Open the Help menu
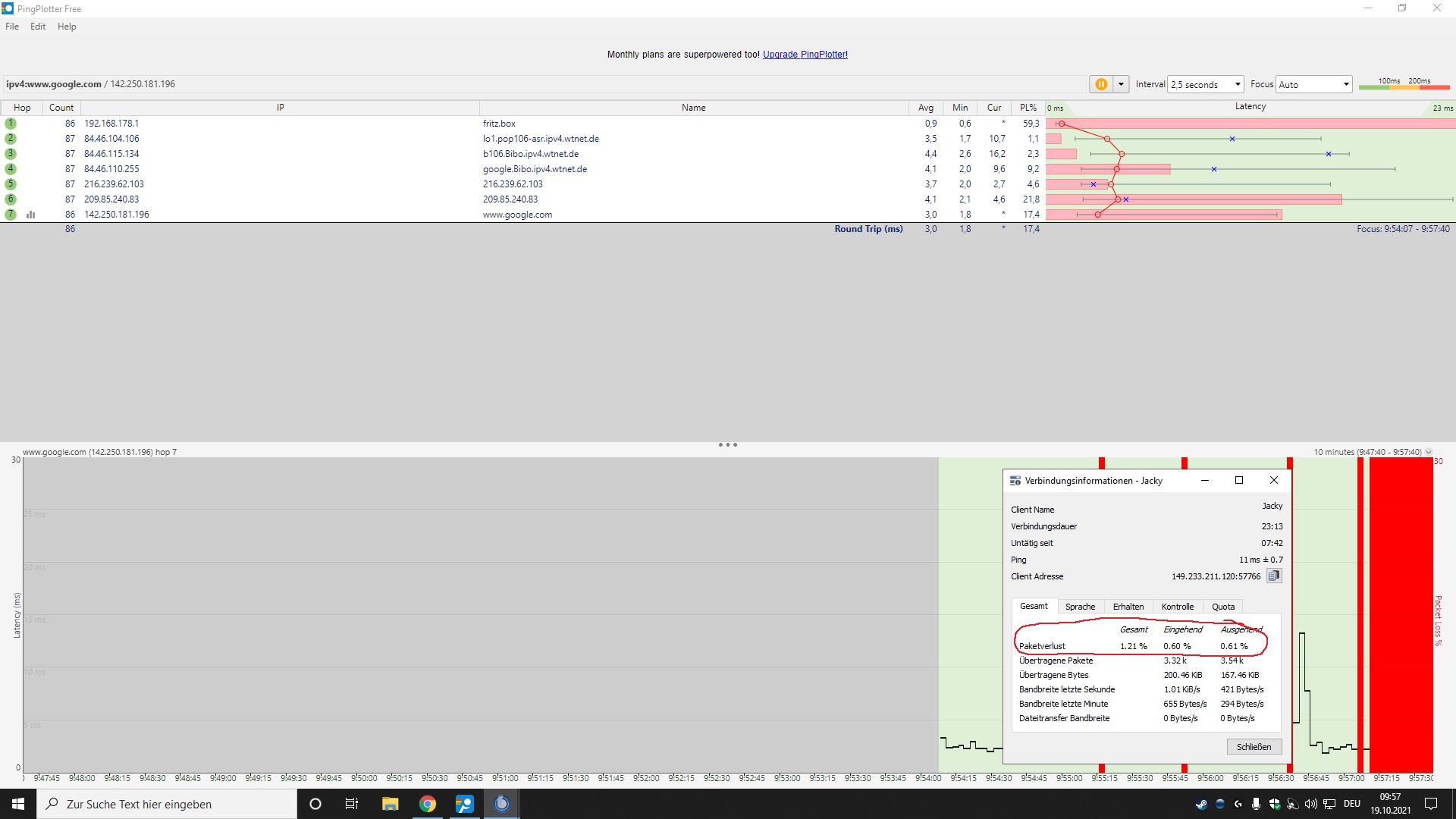The height and width of the screenshot is (819, 1456). [x=67, y=27]
